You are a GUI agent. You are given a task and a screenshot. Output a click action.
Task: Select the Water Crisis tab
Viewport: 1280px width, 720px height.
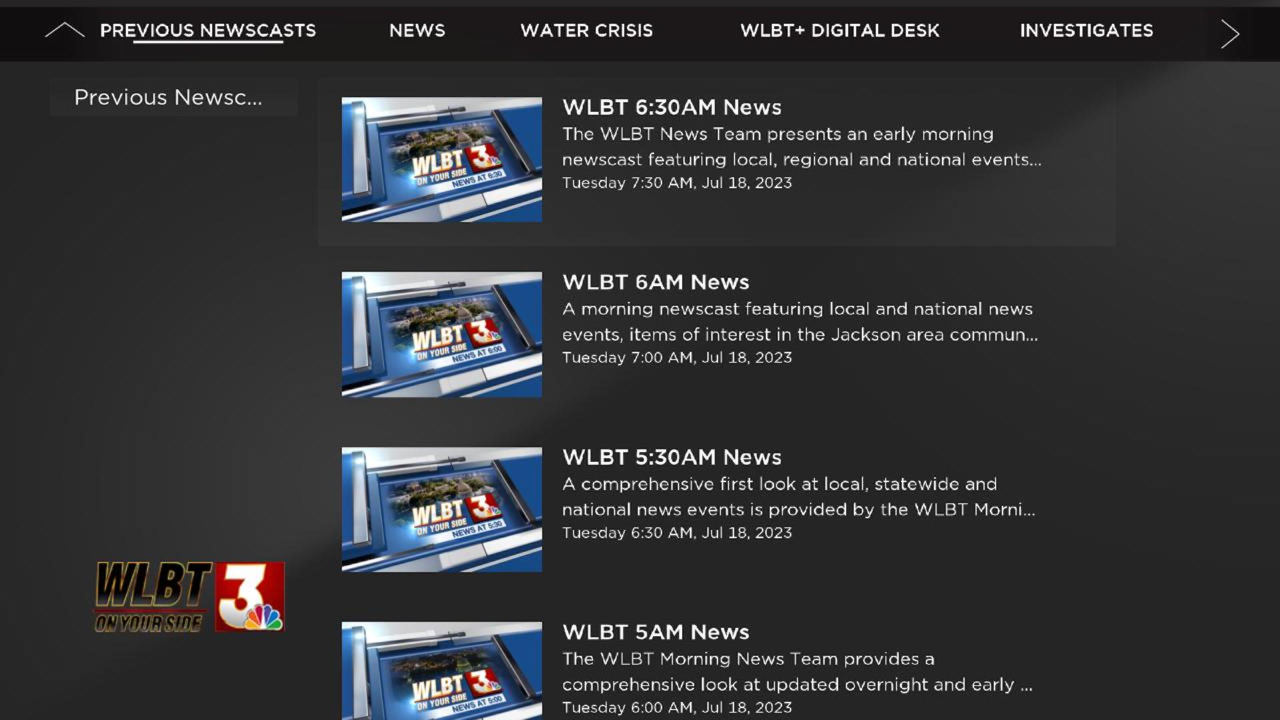[x=586, y=31]
